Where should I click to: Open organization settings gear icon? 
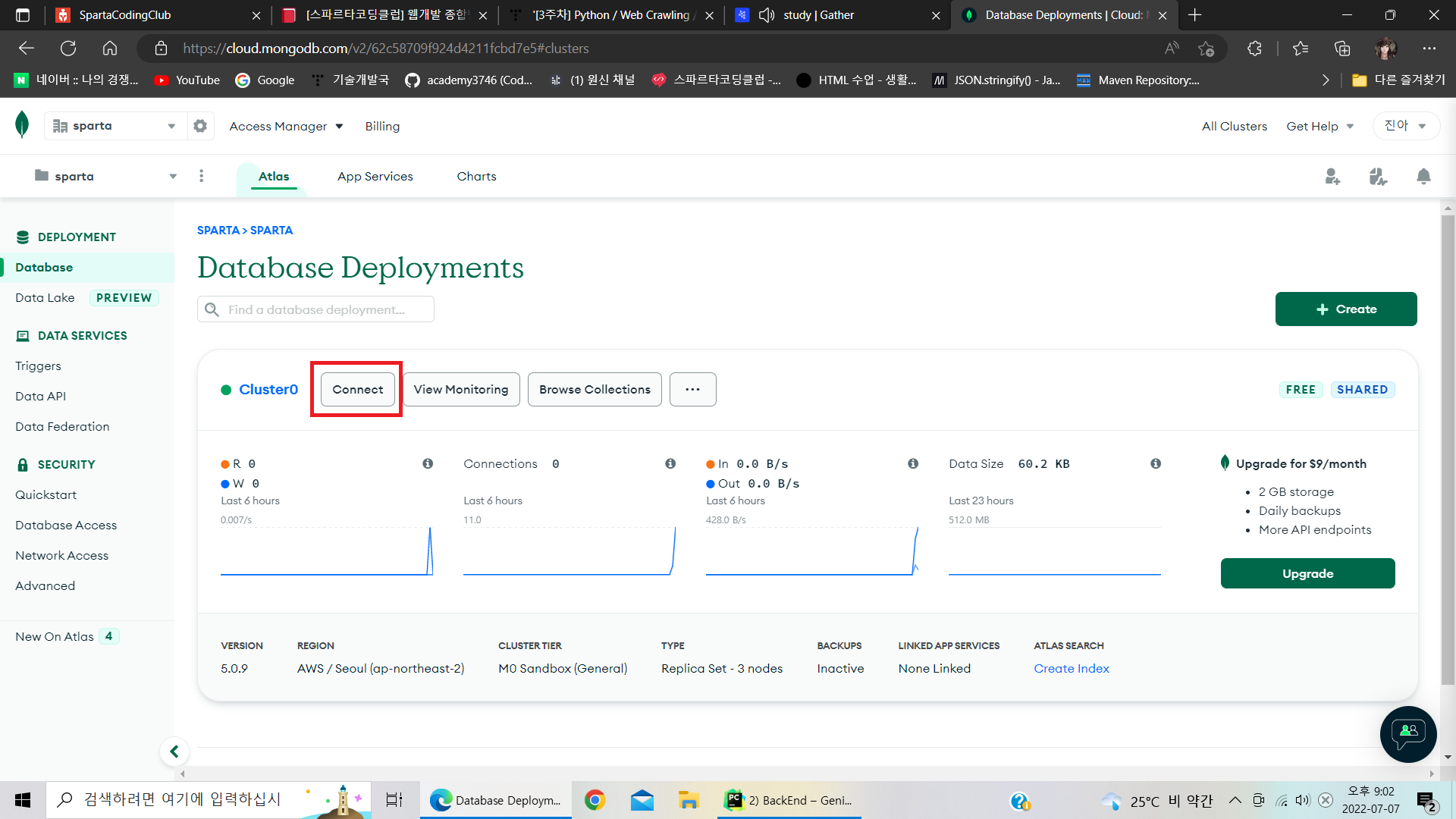click(x=200, y=126)
